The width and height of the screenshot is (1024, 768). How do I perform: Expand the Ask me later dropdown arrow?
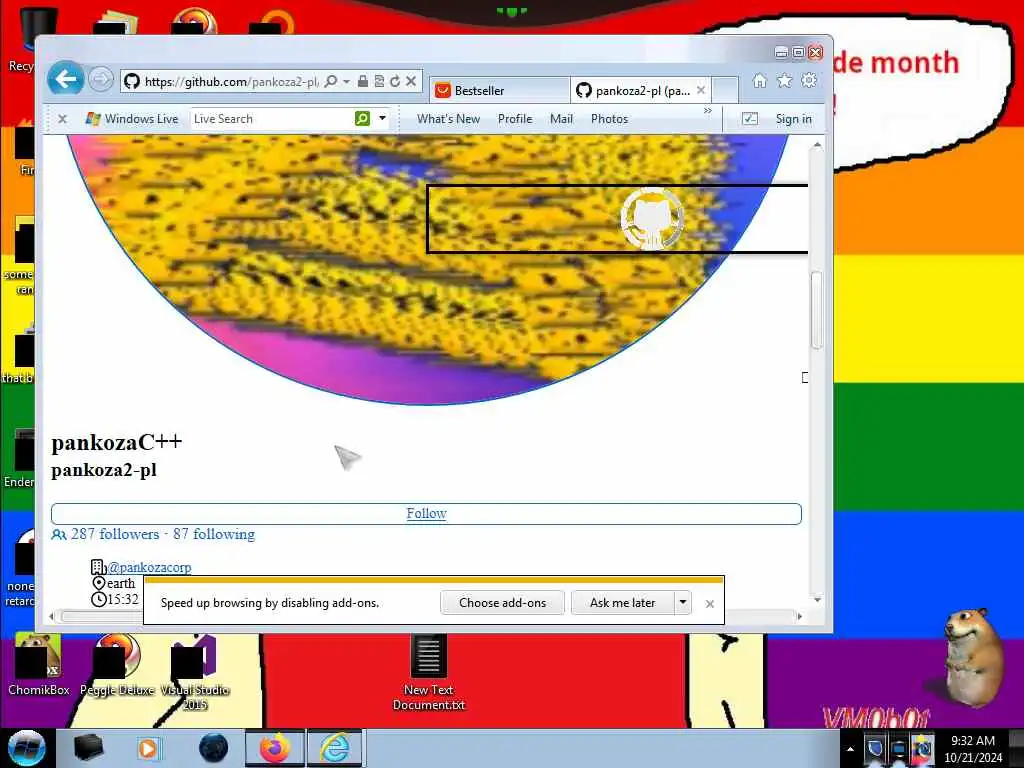[682, 602]
